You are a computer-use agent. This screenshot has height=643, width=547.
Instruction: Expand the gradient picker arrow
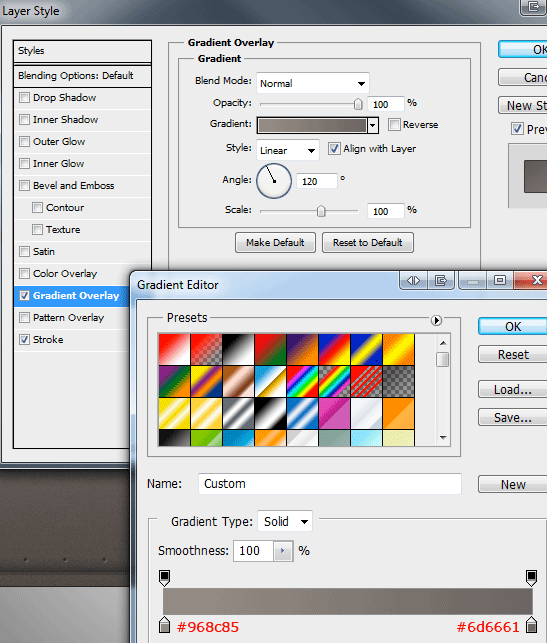[372, 125]
